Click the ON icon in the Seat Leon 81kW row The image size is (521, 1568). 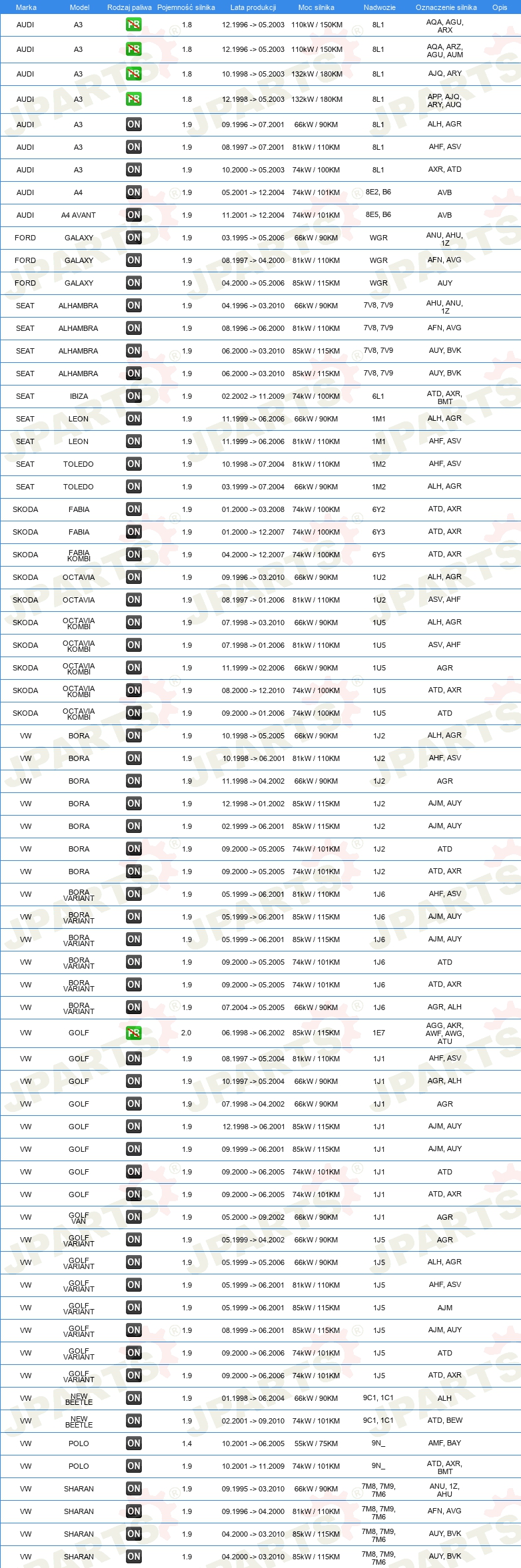pos(133,441)
